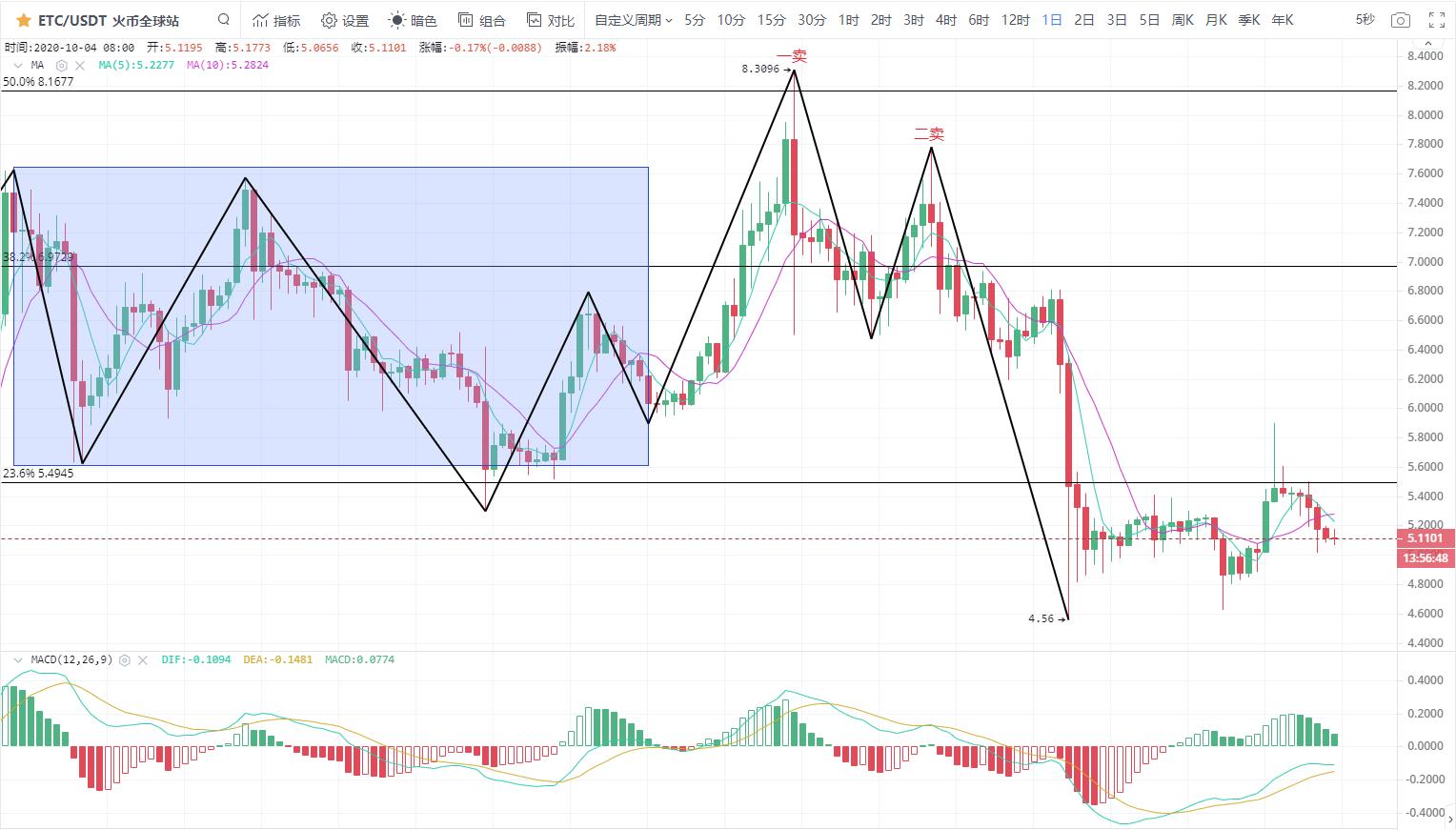The height and width of the screenshot is (830, 1456).
Task: Toggle the favorite star for ETC/USDT
Action: pos(24,20)
